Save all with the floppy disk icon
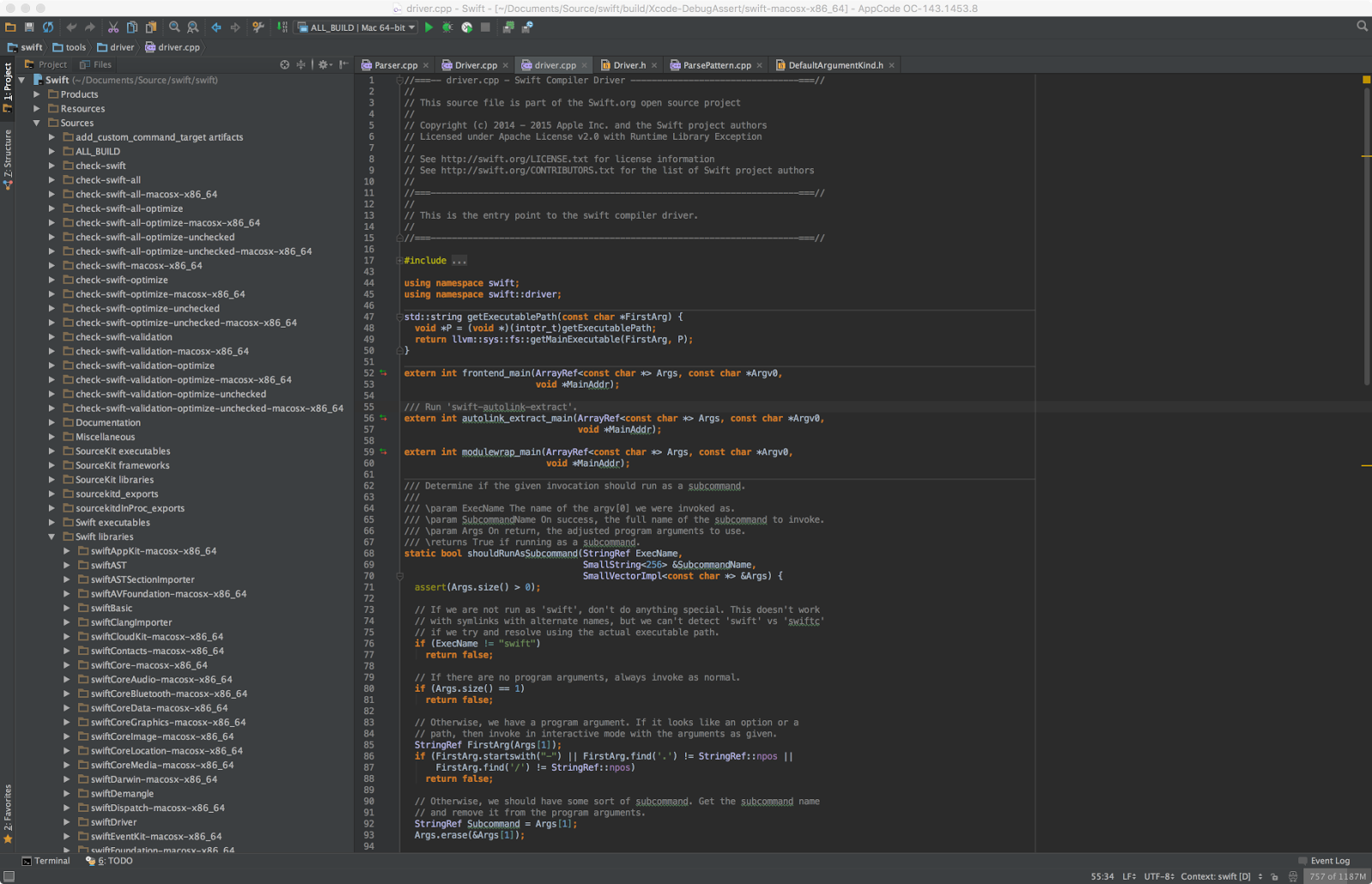This screenshot has width=1372, height=884. click(x=29, y=27)
